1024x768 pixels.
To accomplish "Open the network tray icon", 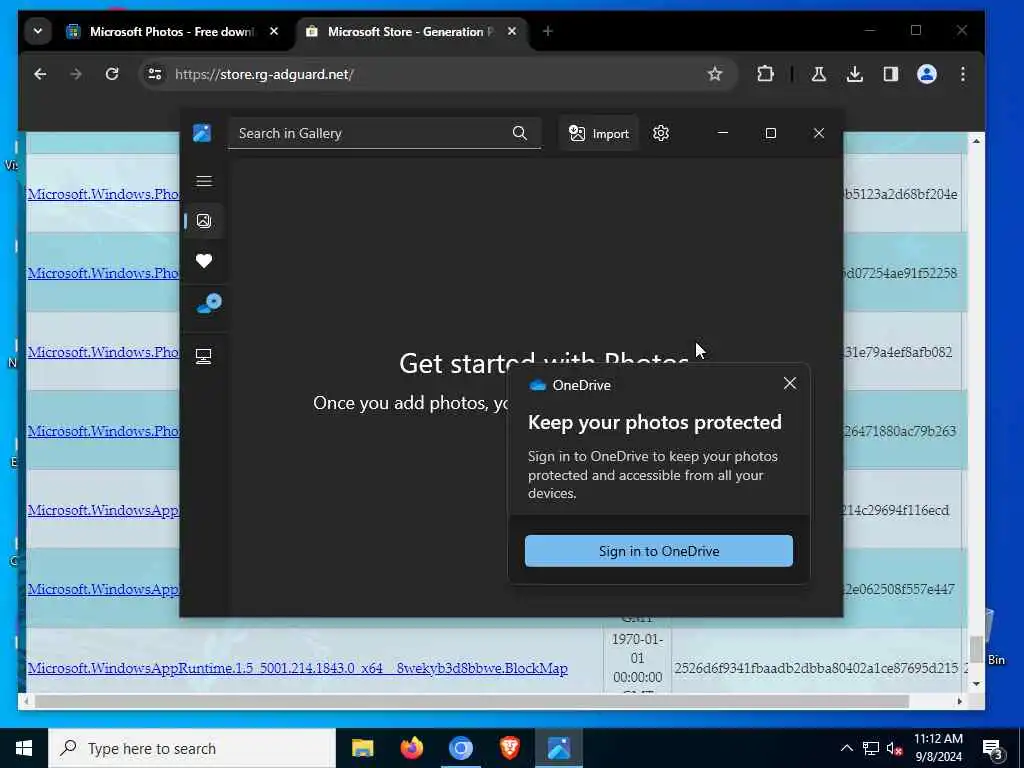I will tap(871, 748).
